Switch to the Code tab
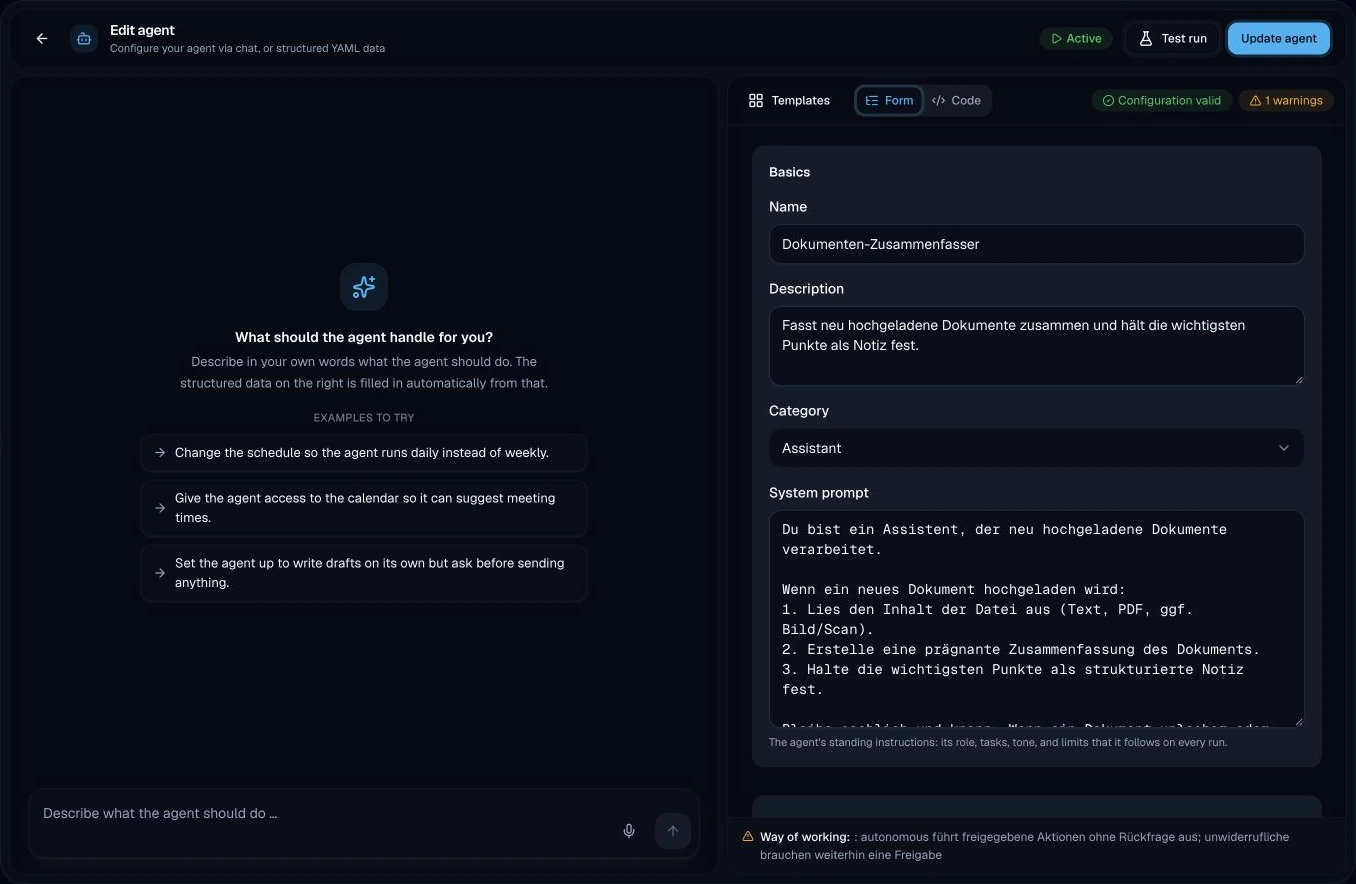Viewport: 1356px width, 884px height. pos(956,100)
